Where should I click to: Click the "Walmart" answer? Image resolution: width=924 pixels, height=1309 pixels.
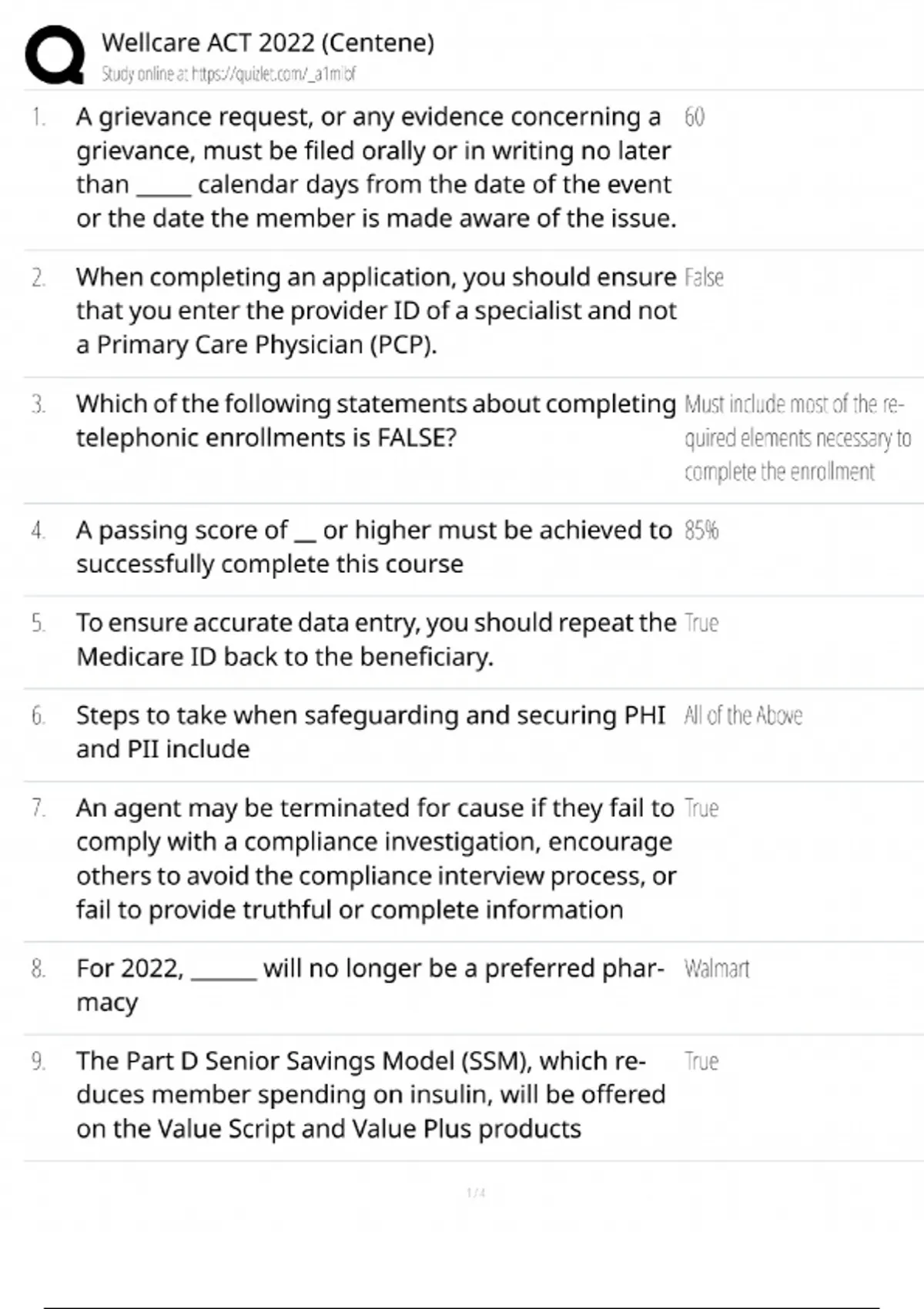716,969
